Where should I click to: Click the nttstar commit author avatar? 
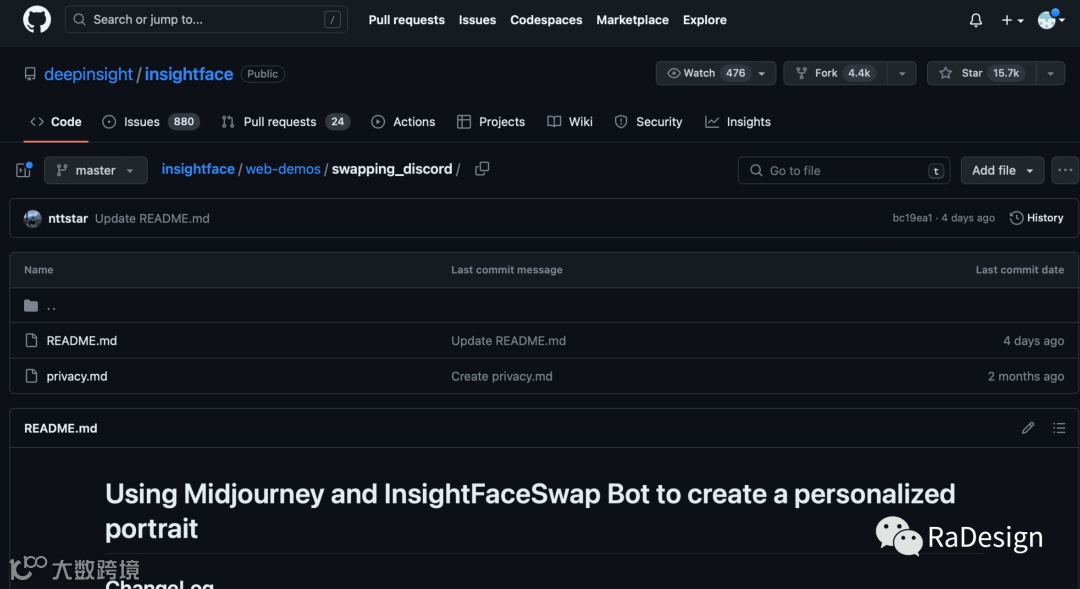tap(33, 218)
